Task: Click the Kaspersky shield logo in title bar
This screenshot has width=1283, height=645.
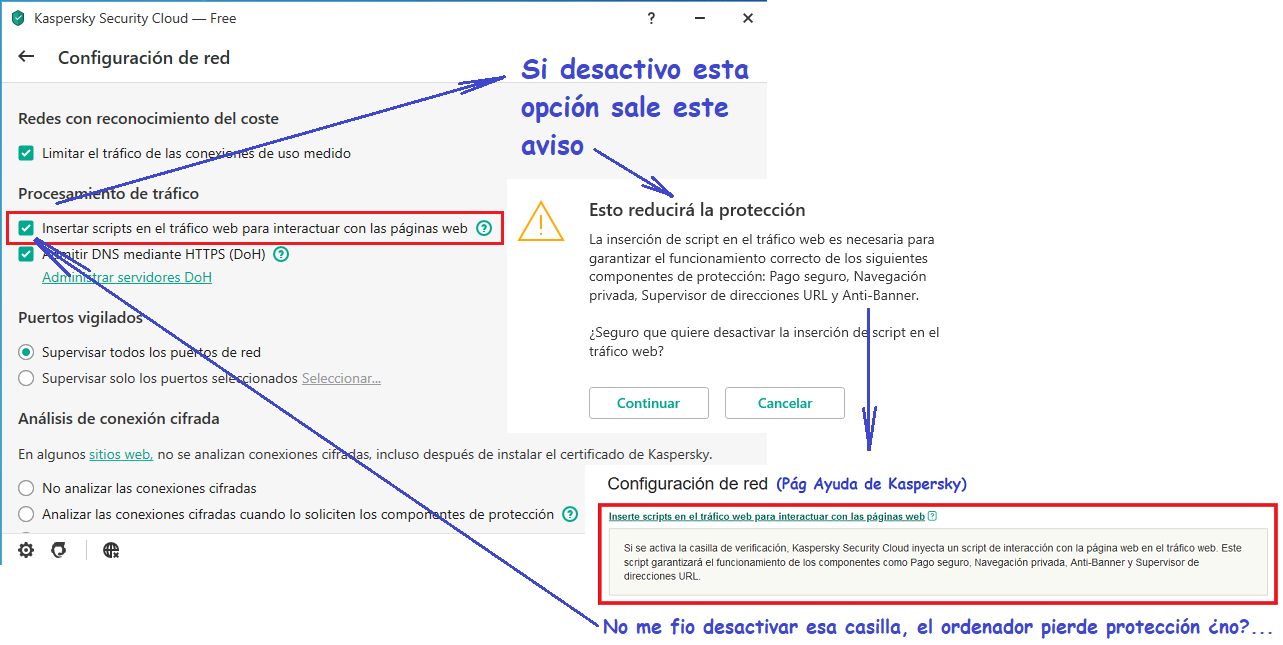Action: (x=17, y=18)
